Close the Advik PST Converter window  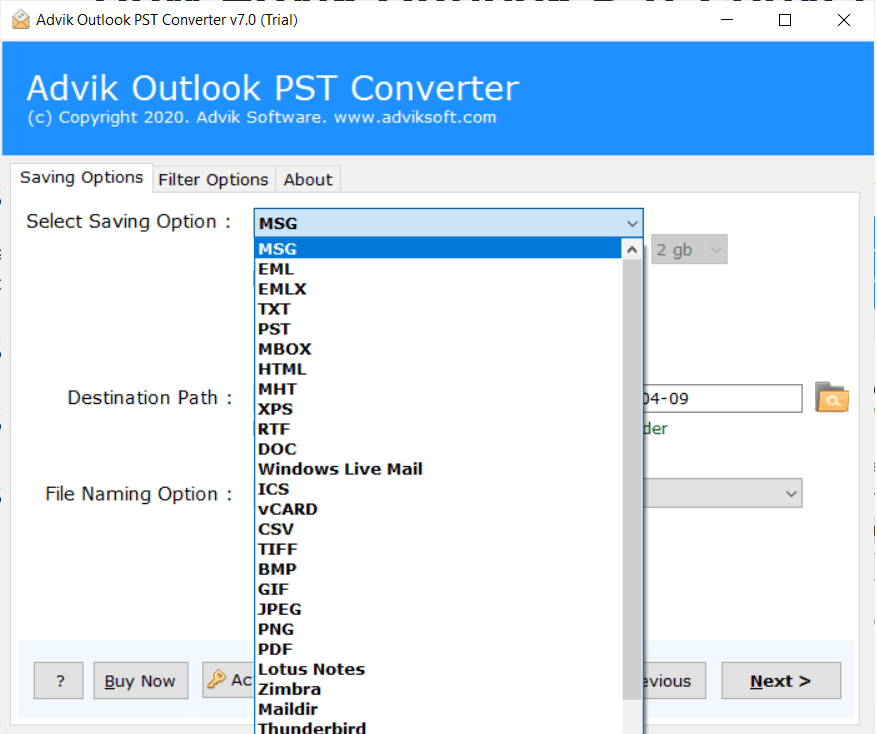(x=844, y=20)
